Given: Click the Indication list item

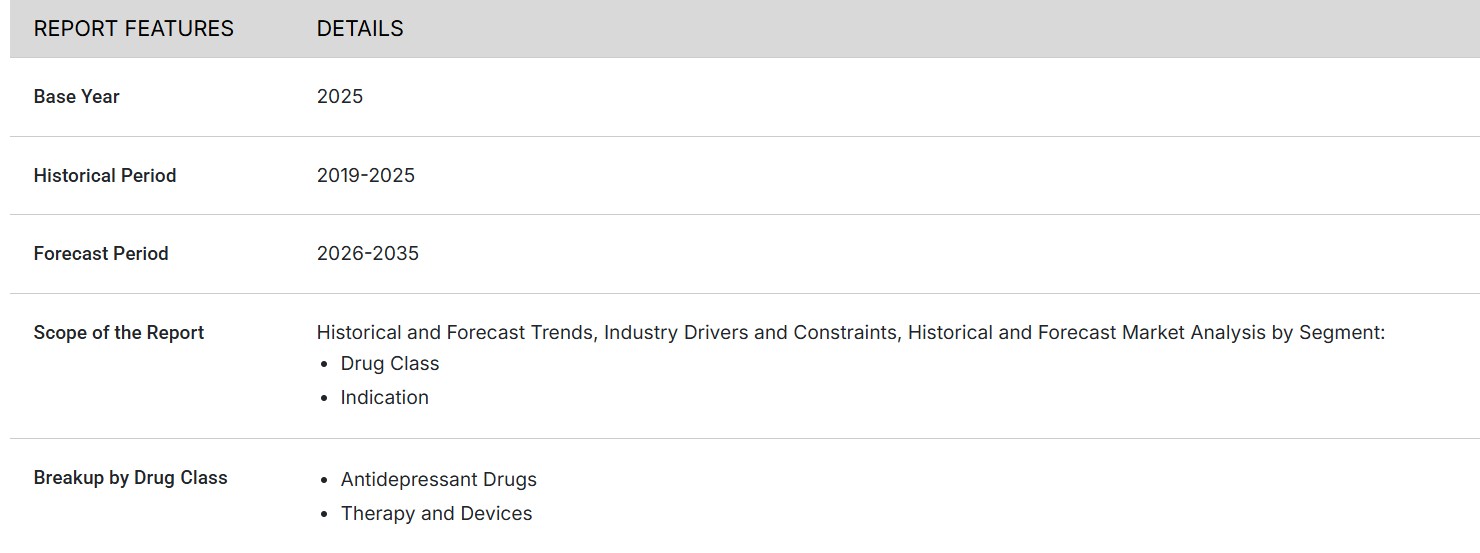Looking at the screenshot, I should coord(384,398).
